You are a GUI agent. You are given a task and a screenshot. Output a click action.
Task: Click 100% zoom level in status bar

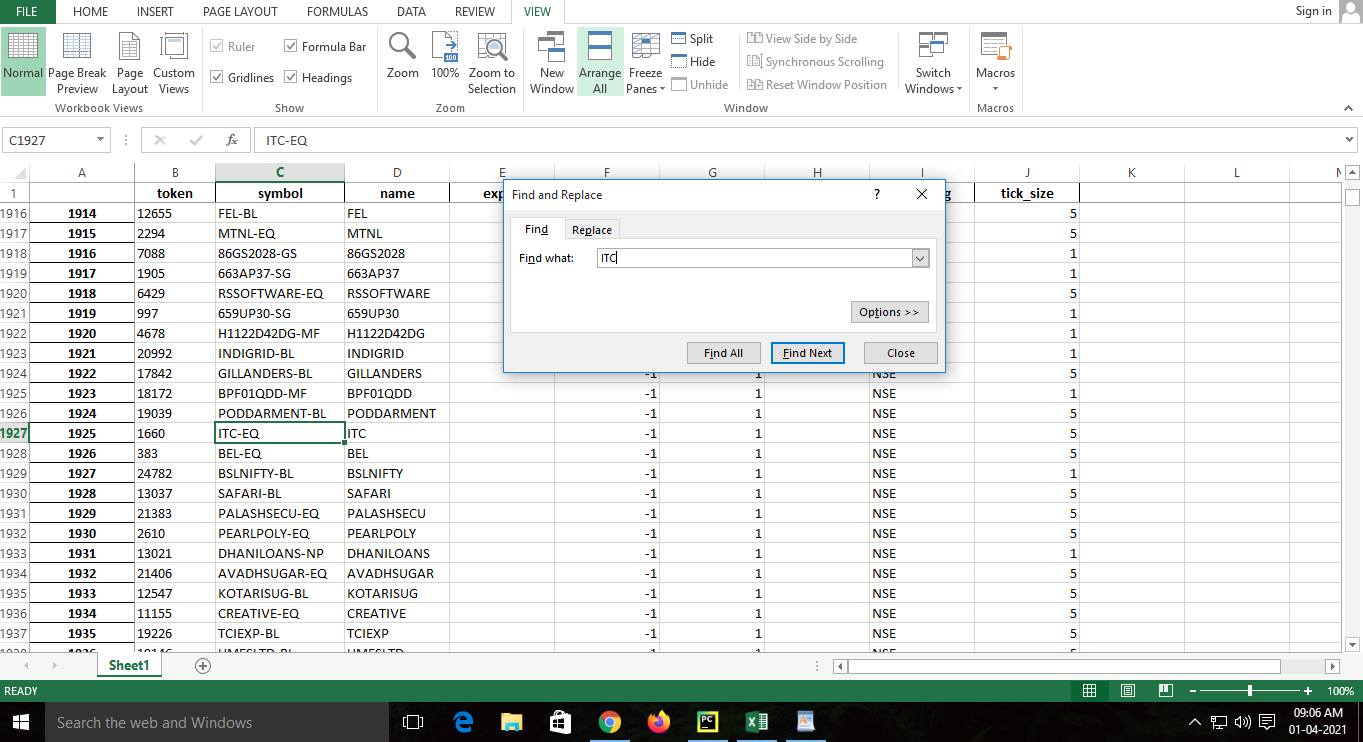tap(1340, 691)
